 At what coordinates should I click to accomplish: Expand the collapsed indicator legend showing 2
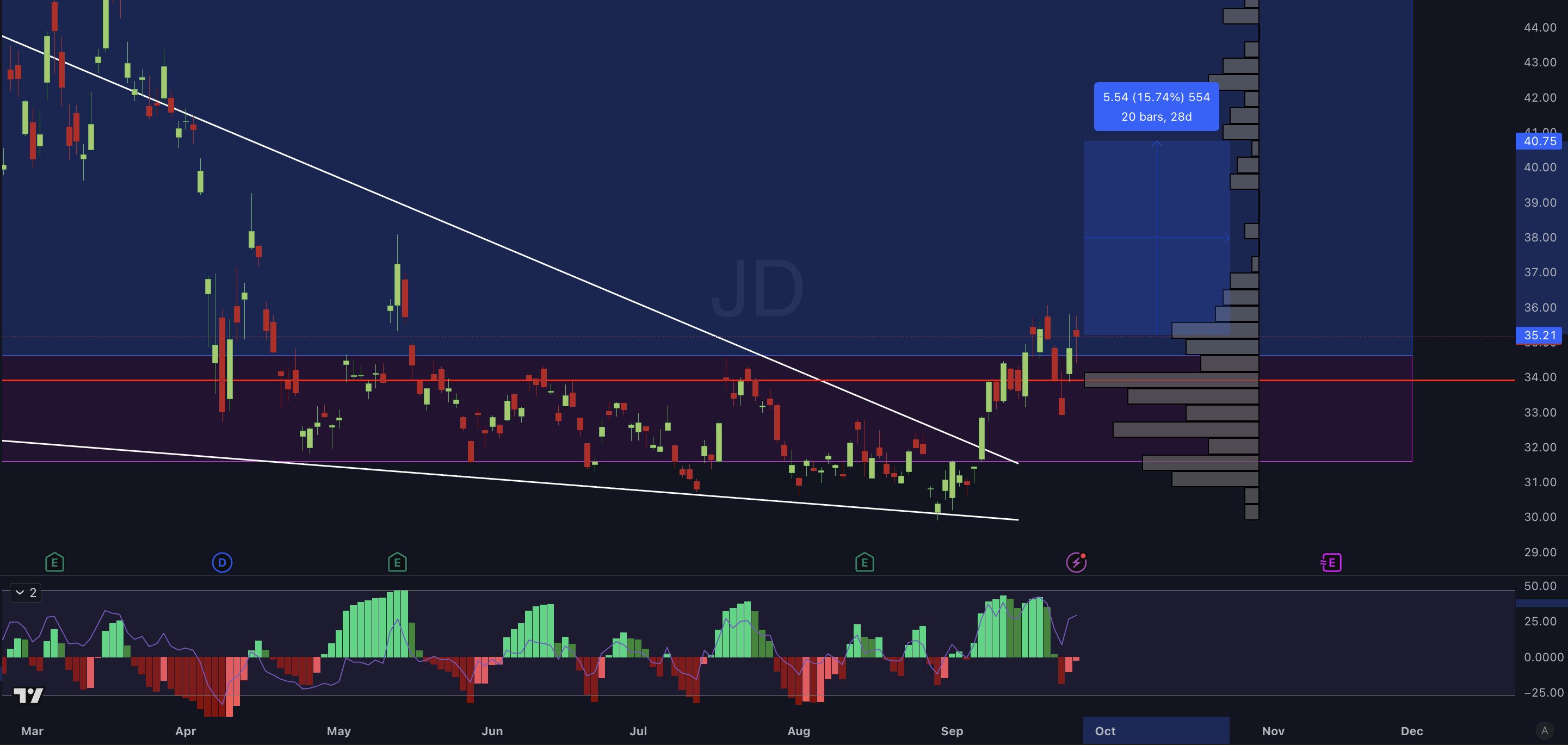(26, 592)
